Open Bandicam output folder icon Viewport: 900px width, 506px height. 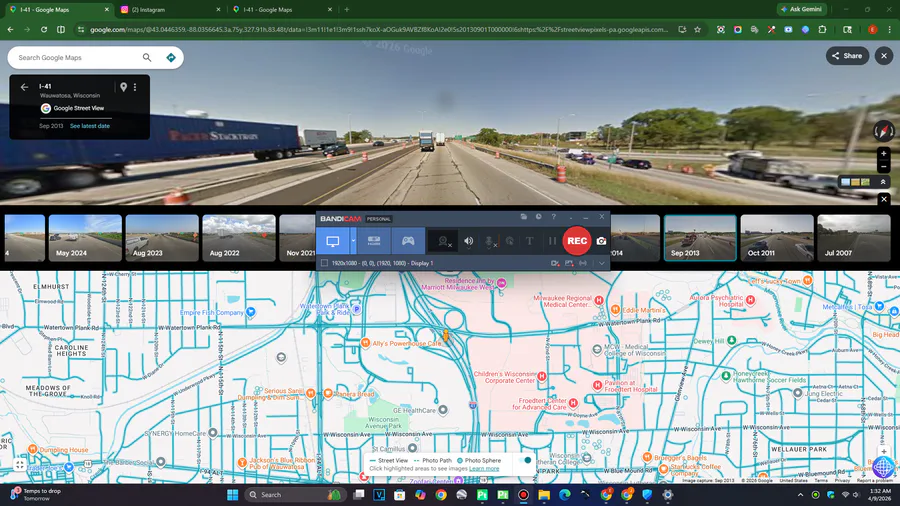coord(523,217)
